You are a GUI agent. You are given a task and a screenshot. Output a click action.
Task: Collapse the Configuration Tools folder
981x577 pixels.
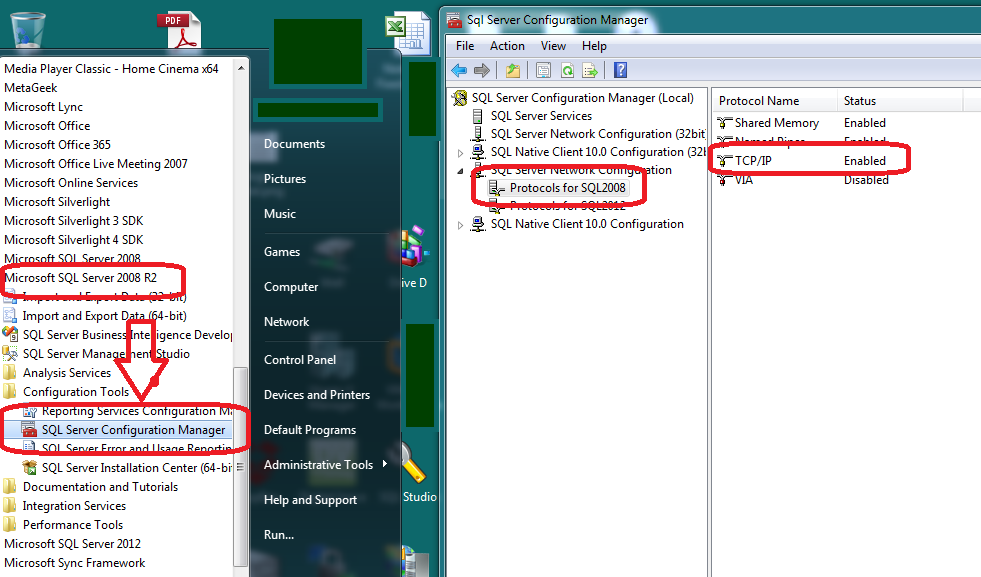click(x=76, y=392)
